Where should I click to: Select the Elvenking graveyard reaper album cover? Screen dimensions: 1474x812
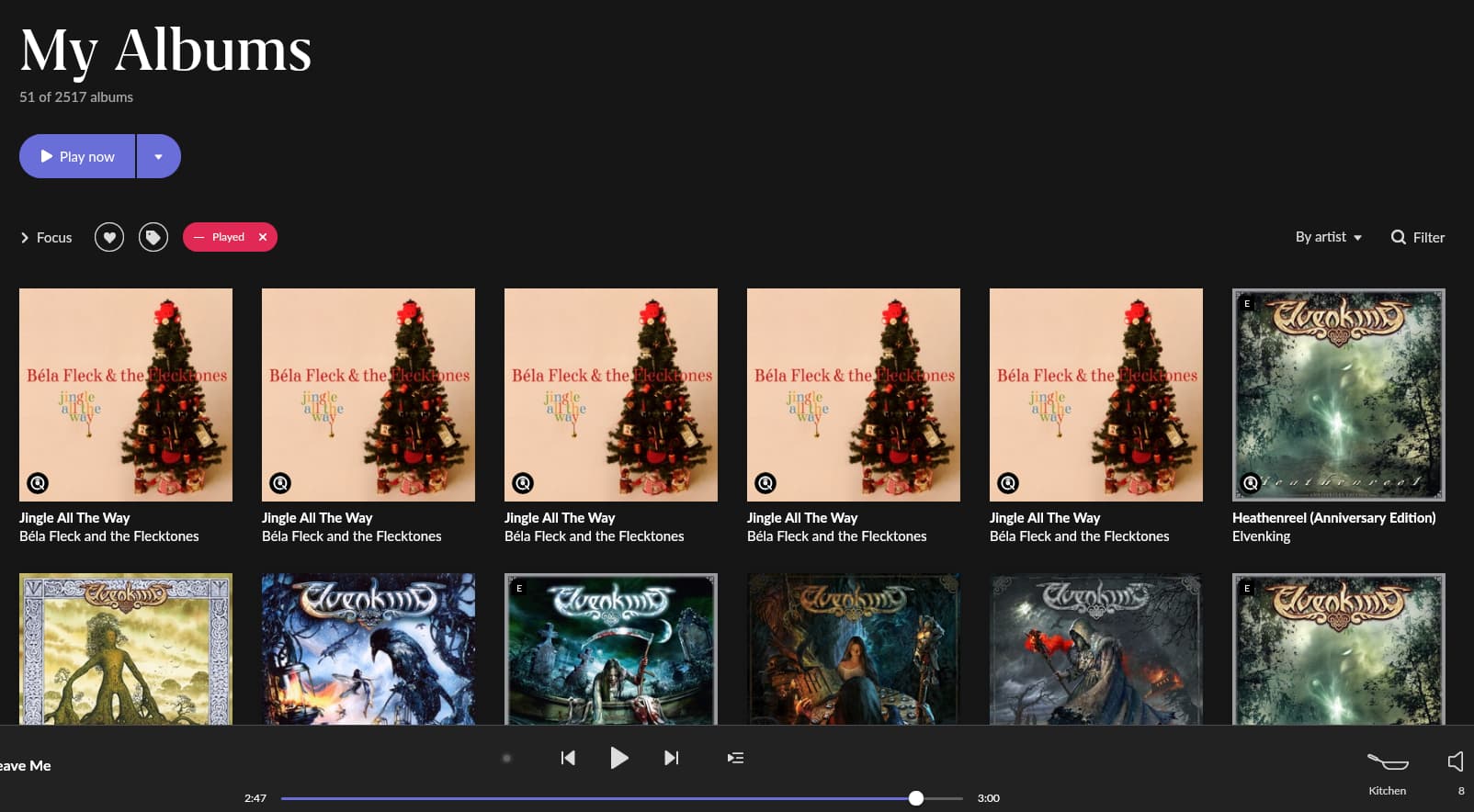[x=611, y=648]
